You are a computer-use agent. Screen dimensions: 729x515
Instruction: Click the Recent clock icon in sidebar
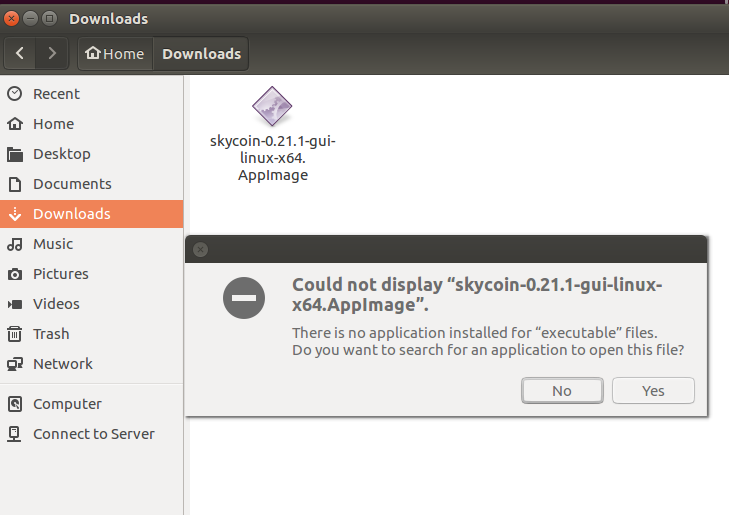pos(15,94)
